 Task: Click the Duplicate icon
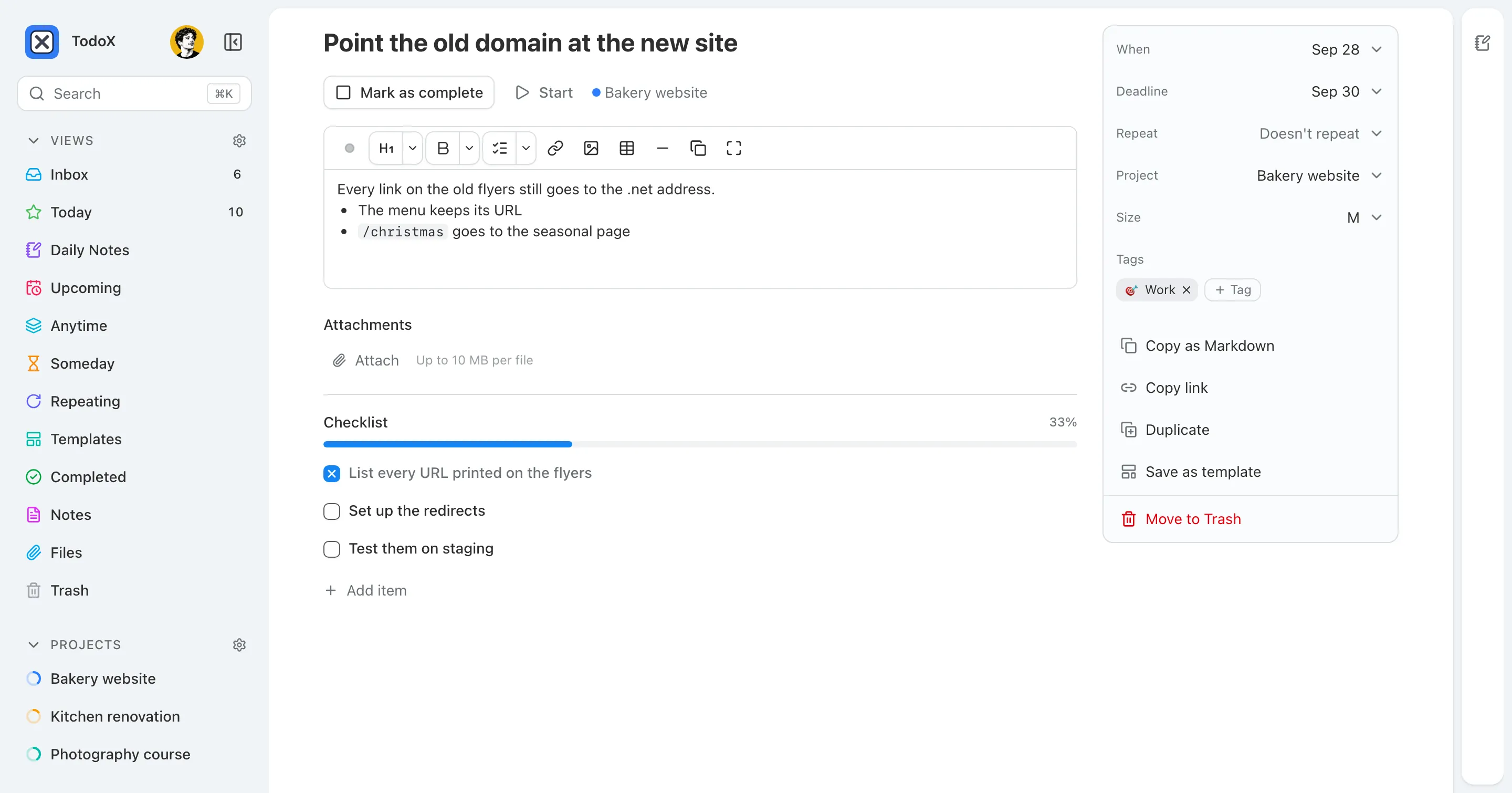click(1128, 430)
